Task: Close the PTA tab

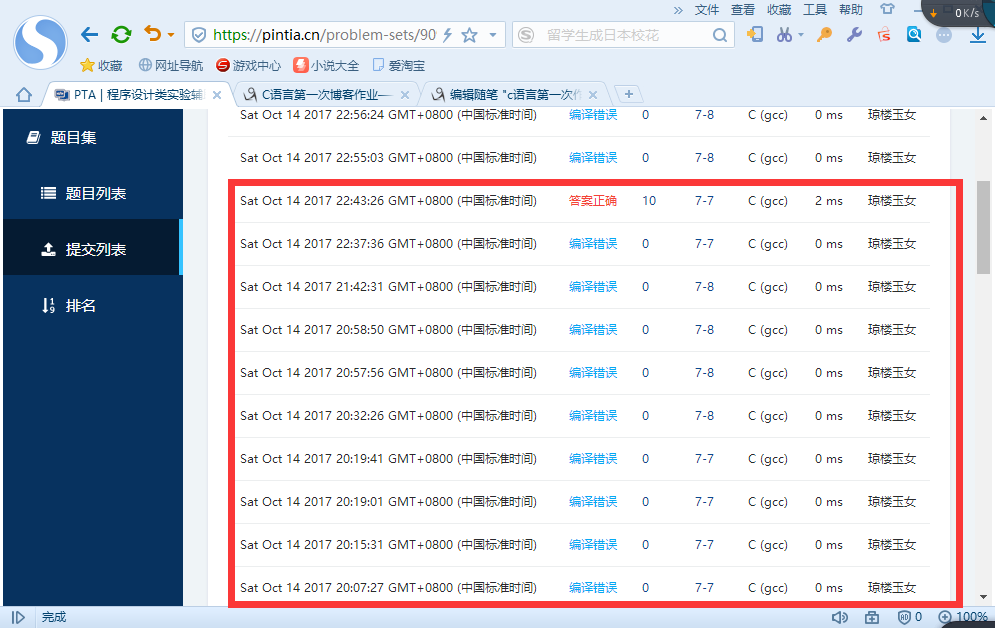Action: 217,95
